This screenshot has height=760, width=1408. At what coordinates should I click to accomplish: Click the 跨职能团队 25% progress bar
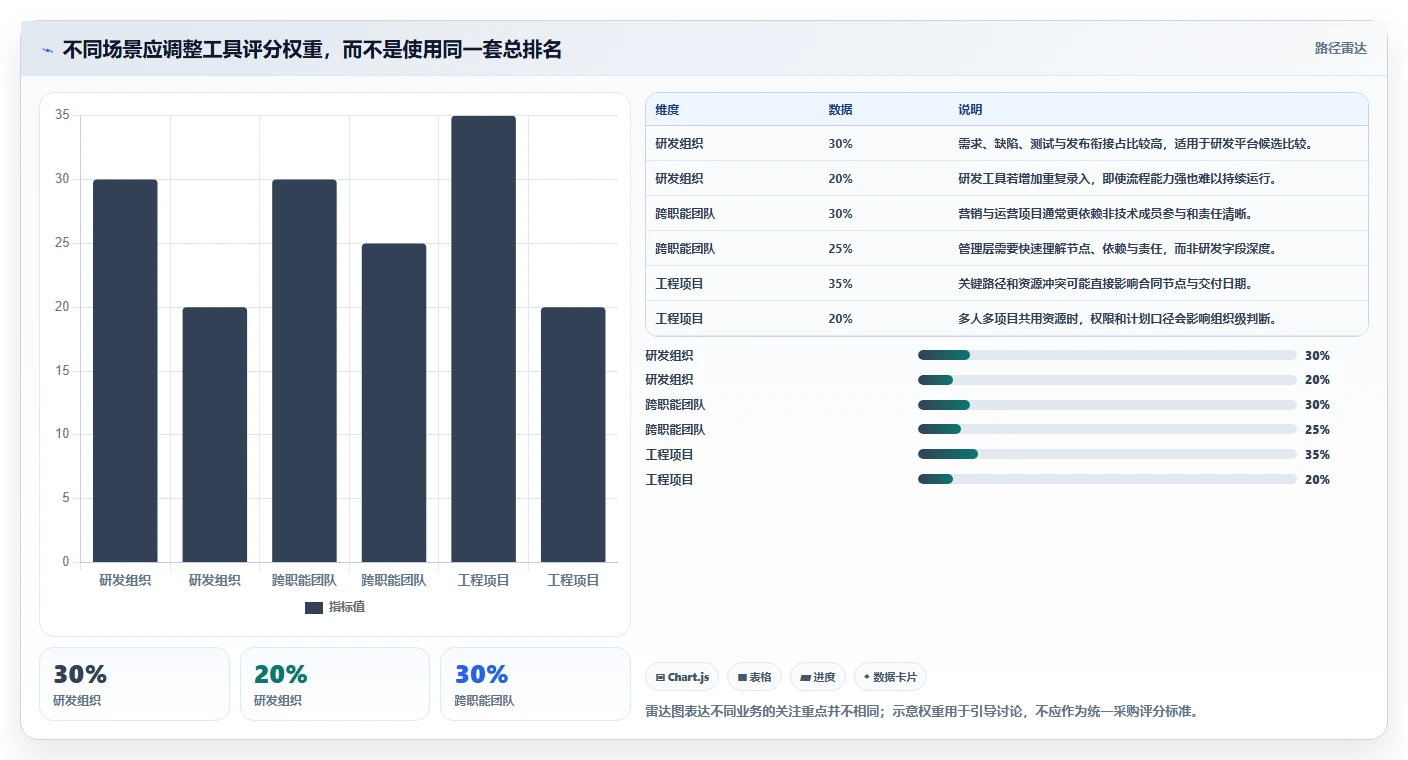[1107, 430]
